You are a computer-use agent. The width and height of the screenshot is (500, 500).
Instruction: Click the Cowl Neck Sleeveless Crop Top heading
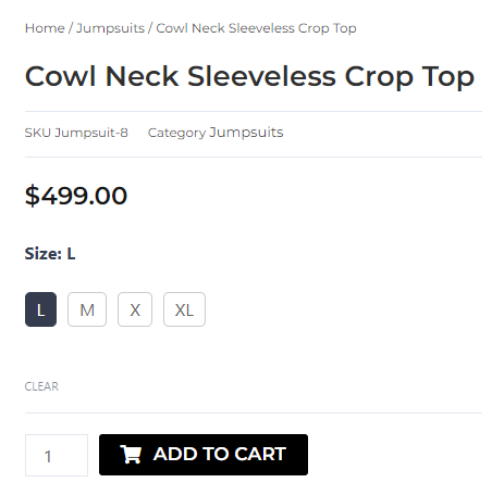[250, 77]
